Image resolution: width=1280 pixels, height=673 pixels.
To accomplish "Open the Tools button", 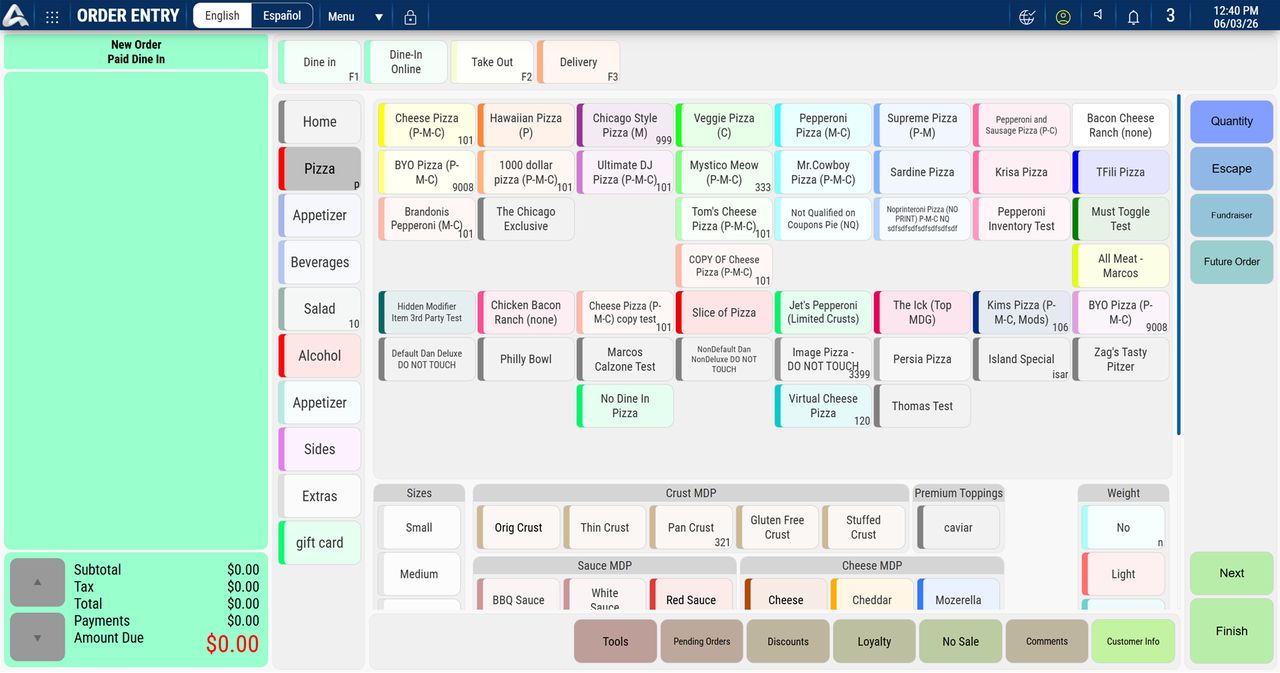I will pos(615,641).
